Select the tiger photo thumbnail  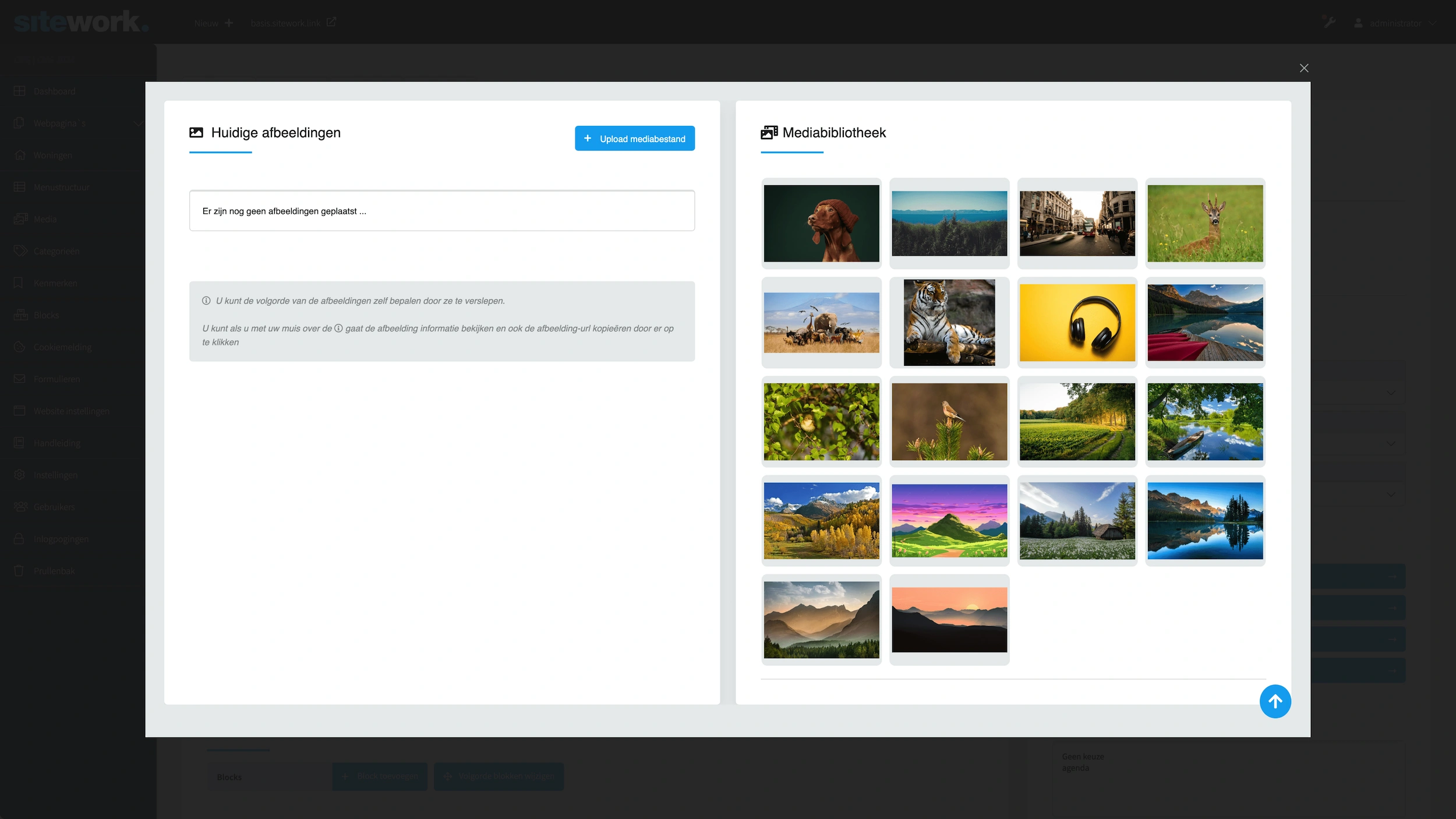pos(949,323)
